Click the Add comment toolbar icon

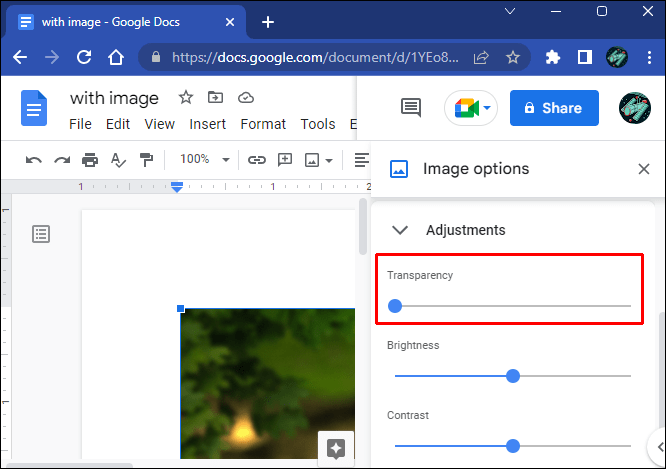click(x=285, y=160)
